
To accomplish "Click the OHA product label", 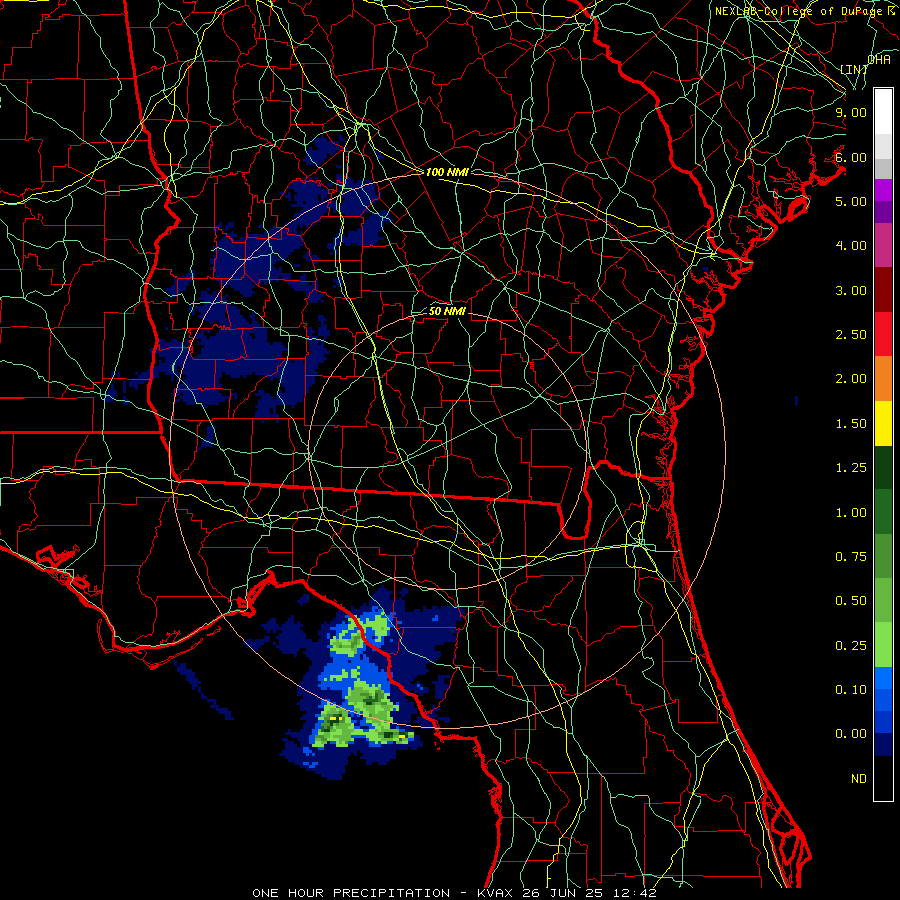I will (x=879, y=59).
